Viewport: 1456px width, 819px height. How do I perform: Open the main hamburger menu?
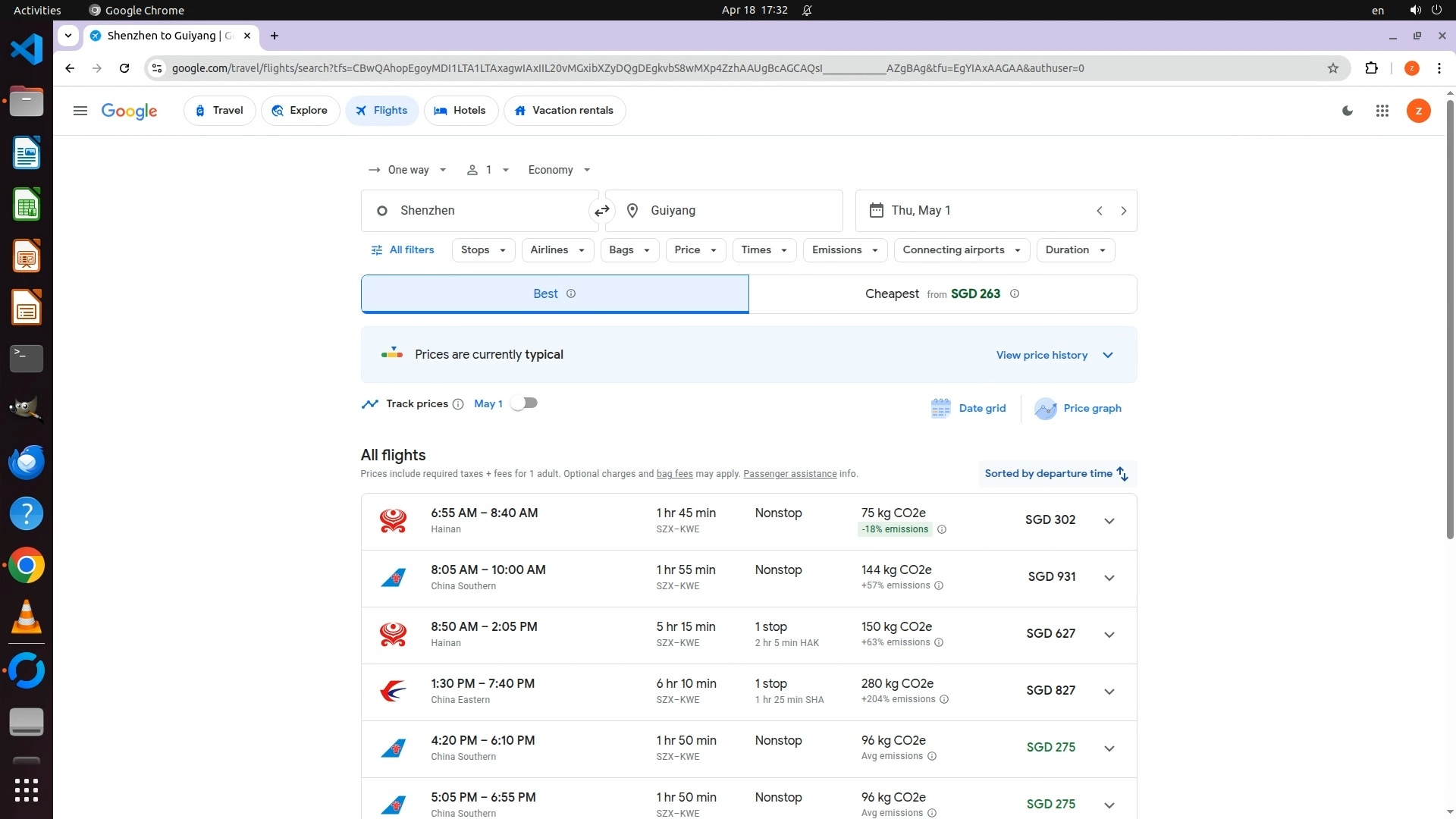tap(80, 111)
